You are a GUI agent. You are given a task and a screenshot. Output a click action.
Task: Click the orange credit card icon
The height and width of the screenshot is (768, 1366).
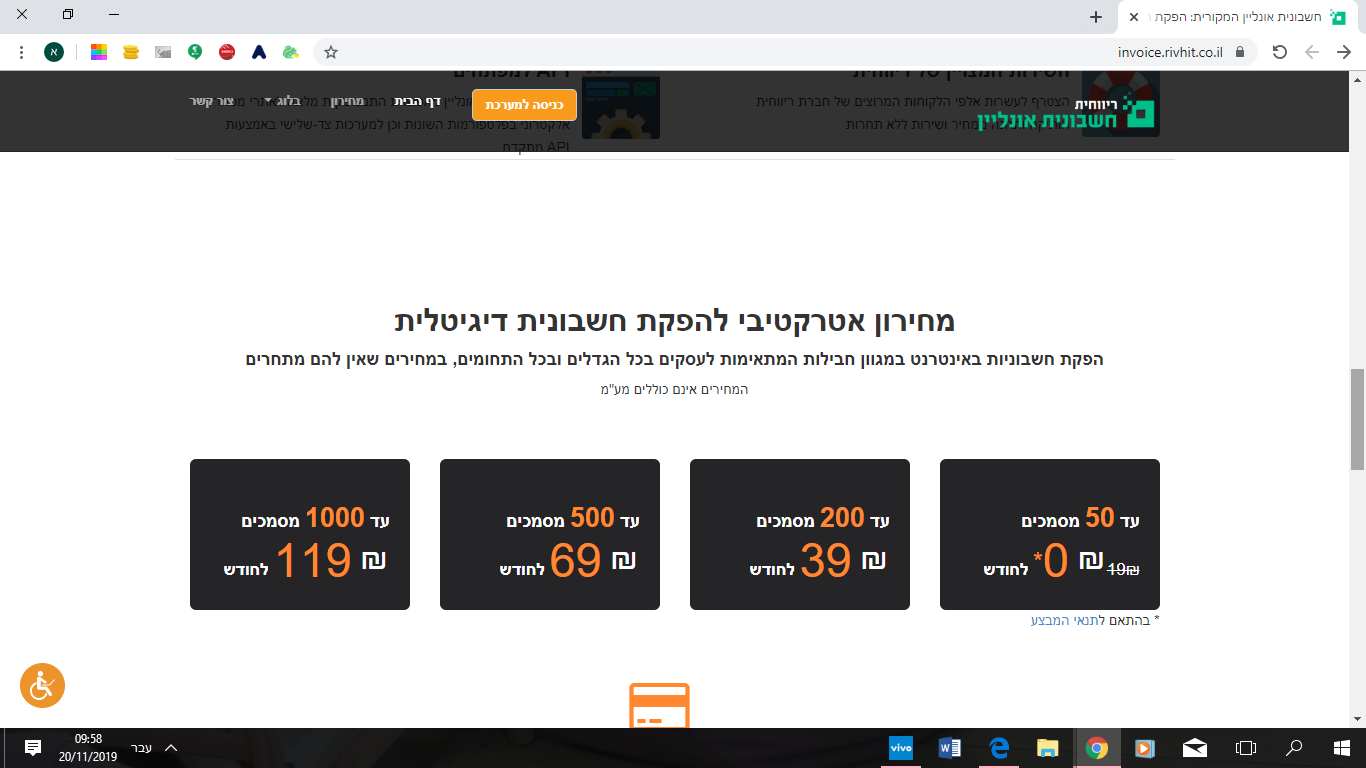pyautogui.click(x=659, y=705)
